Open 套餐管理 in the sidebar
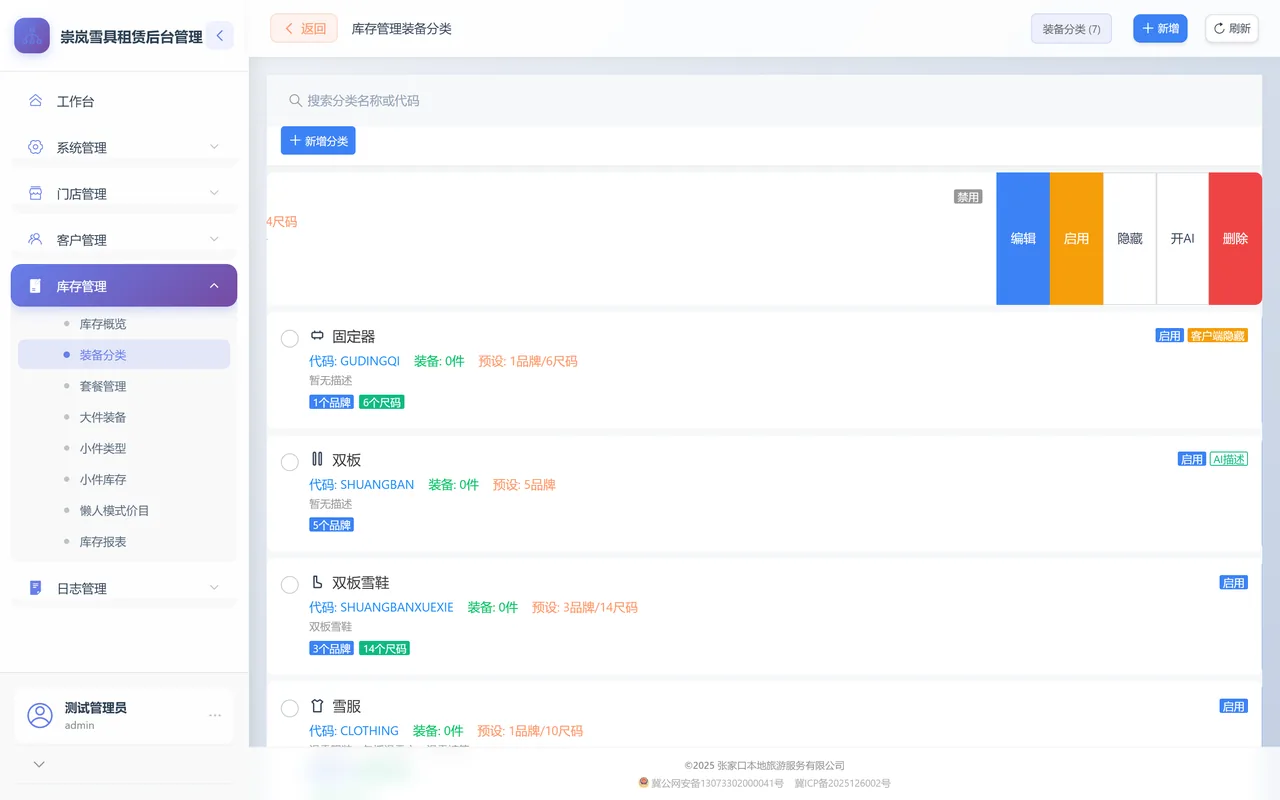Image resolution: width=1280 pixels, height=800 pixels. point(124,386)
